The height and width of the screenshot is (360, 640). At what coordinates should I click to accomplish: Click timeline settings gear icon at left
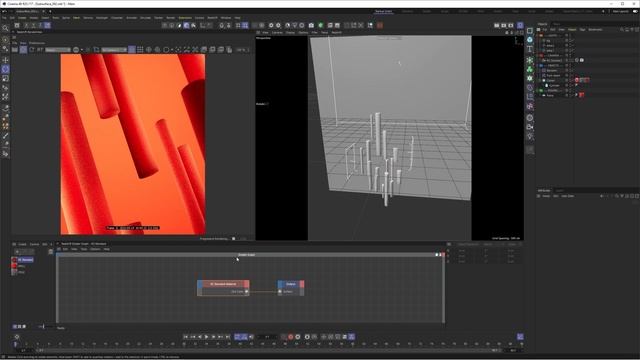click(17, 337)
